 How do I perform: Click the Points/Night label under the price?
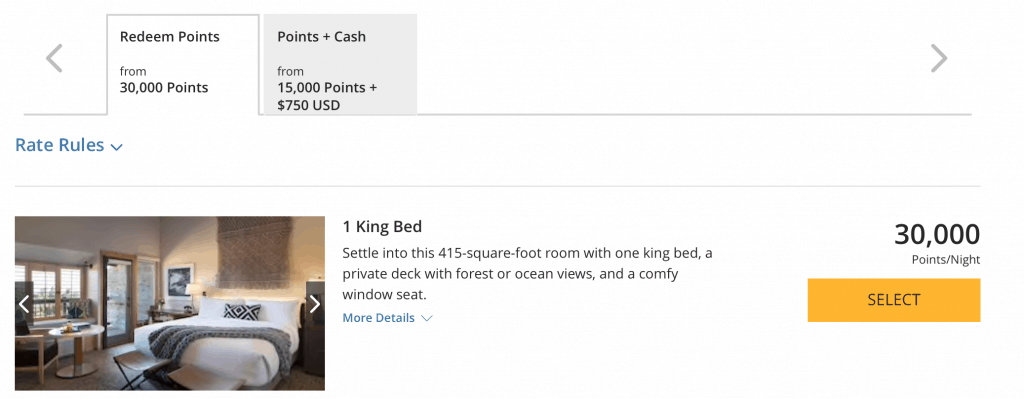tap(946, 260)
